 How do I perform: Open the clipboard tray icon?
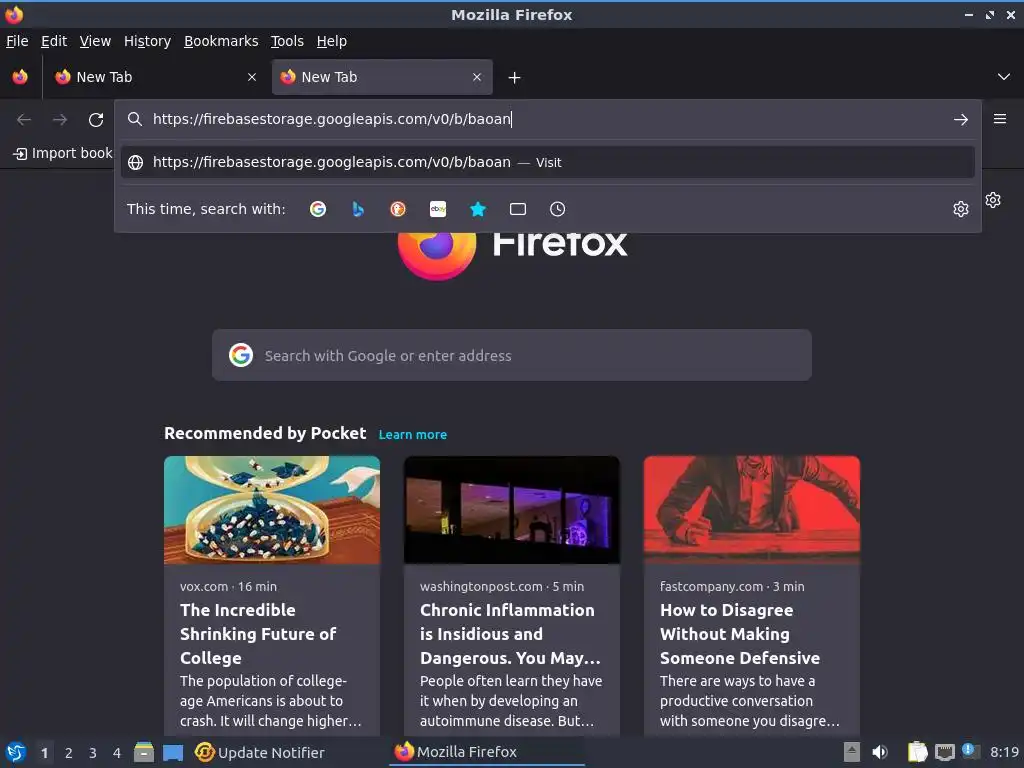click(x=917, y=752)
